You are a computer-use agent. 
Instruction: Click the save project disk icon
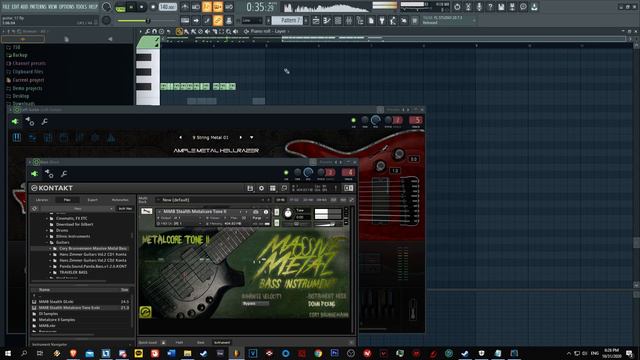click(x=501, y=7)
